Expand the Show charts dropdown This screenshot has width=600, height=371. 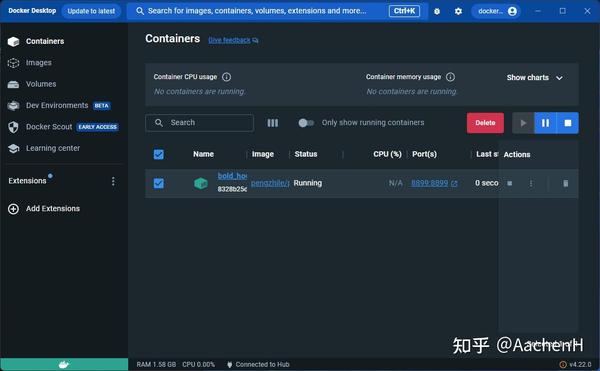coord(534,78)
